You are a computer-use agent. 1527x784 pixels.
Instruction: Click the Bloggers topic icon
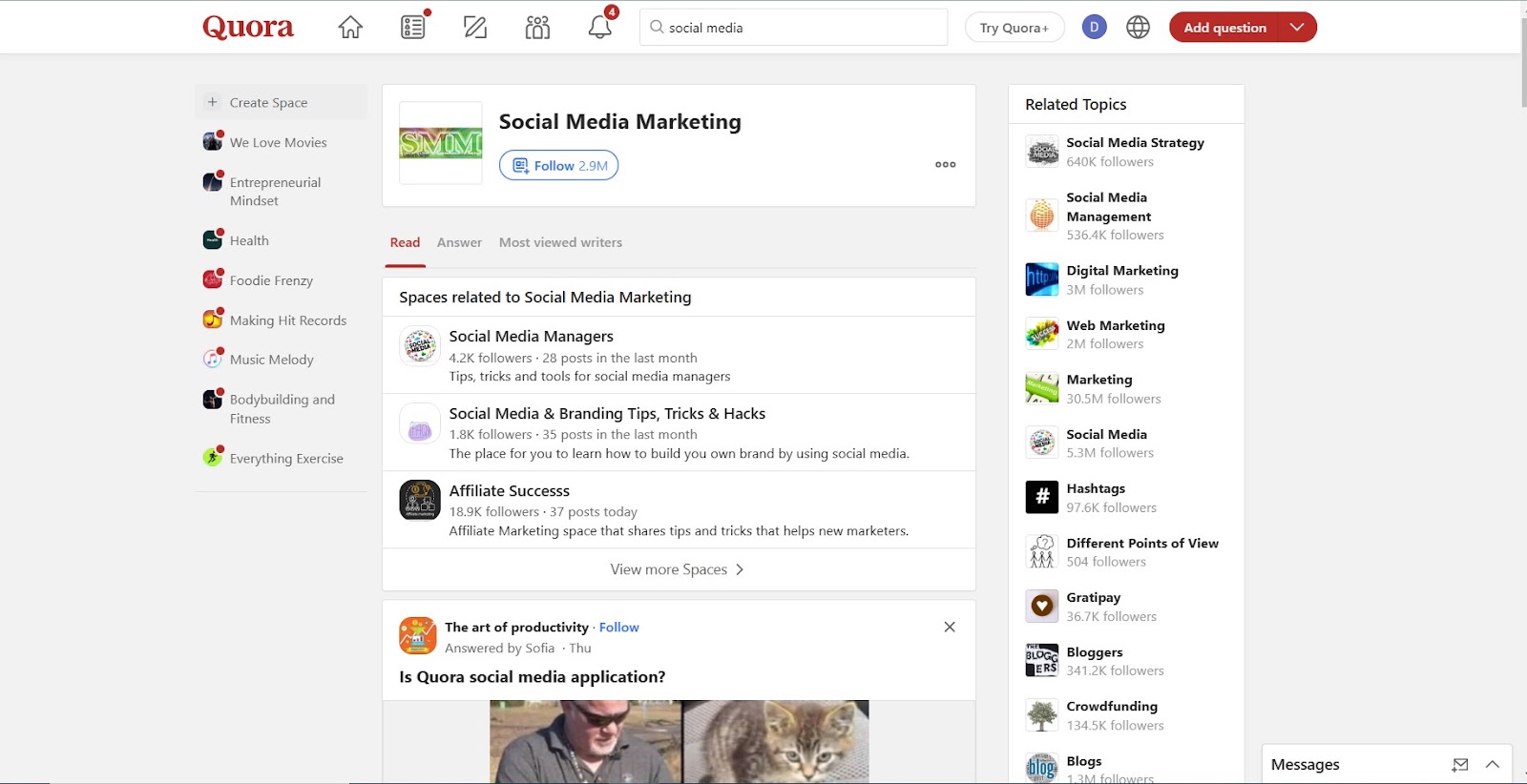coord(1042,660)
